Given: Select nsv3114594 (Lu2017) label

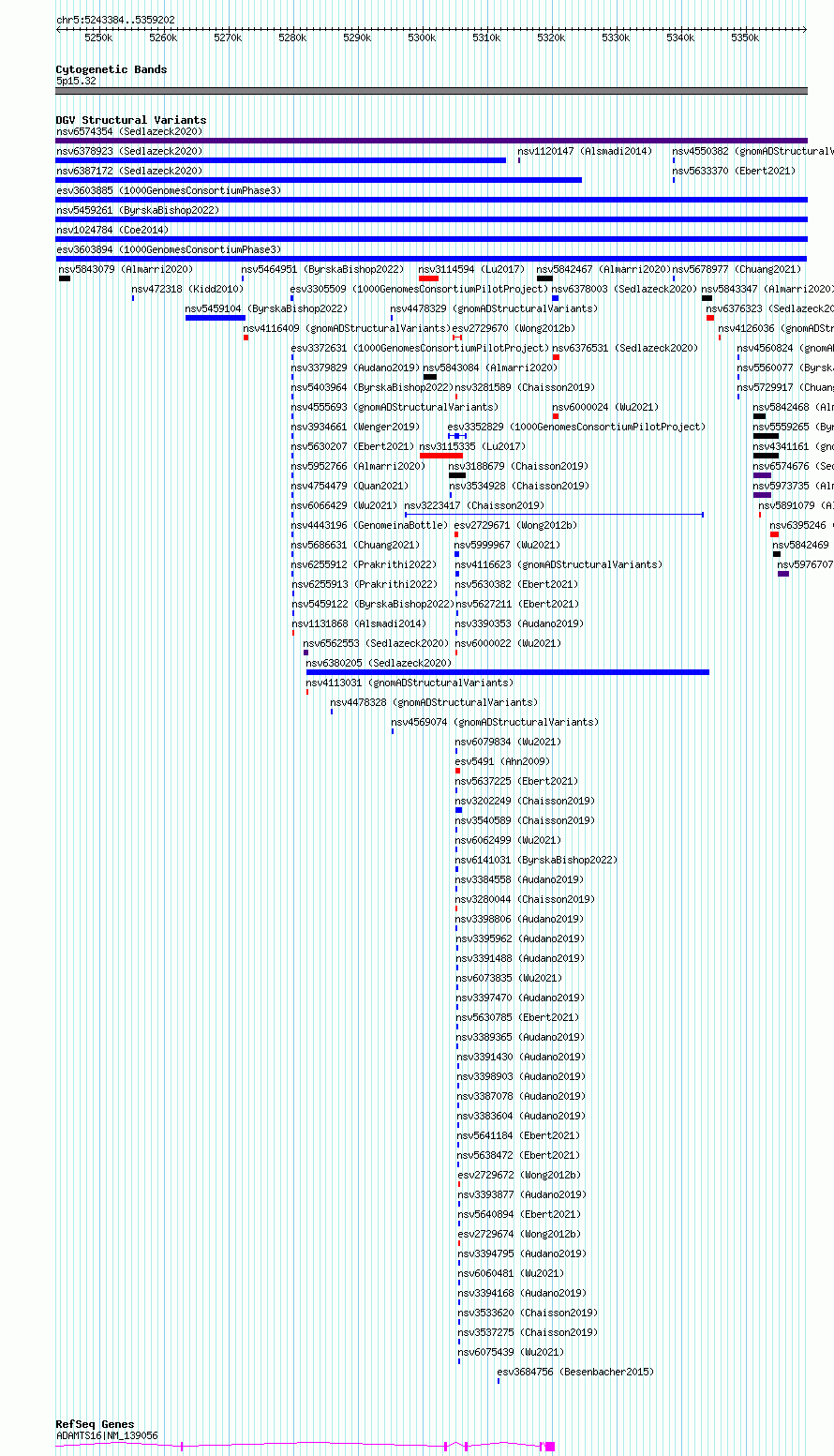Looking at the screenshot, I should (471, 269).
